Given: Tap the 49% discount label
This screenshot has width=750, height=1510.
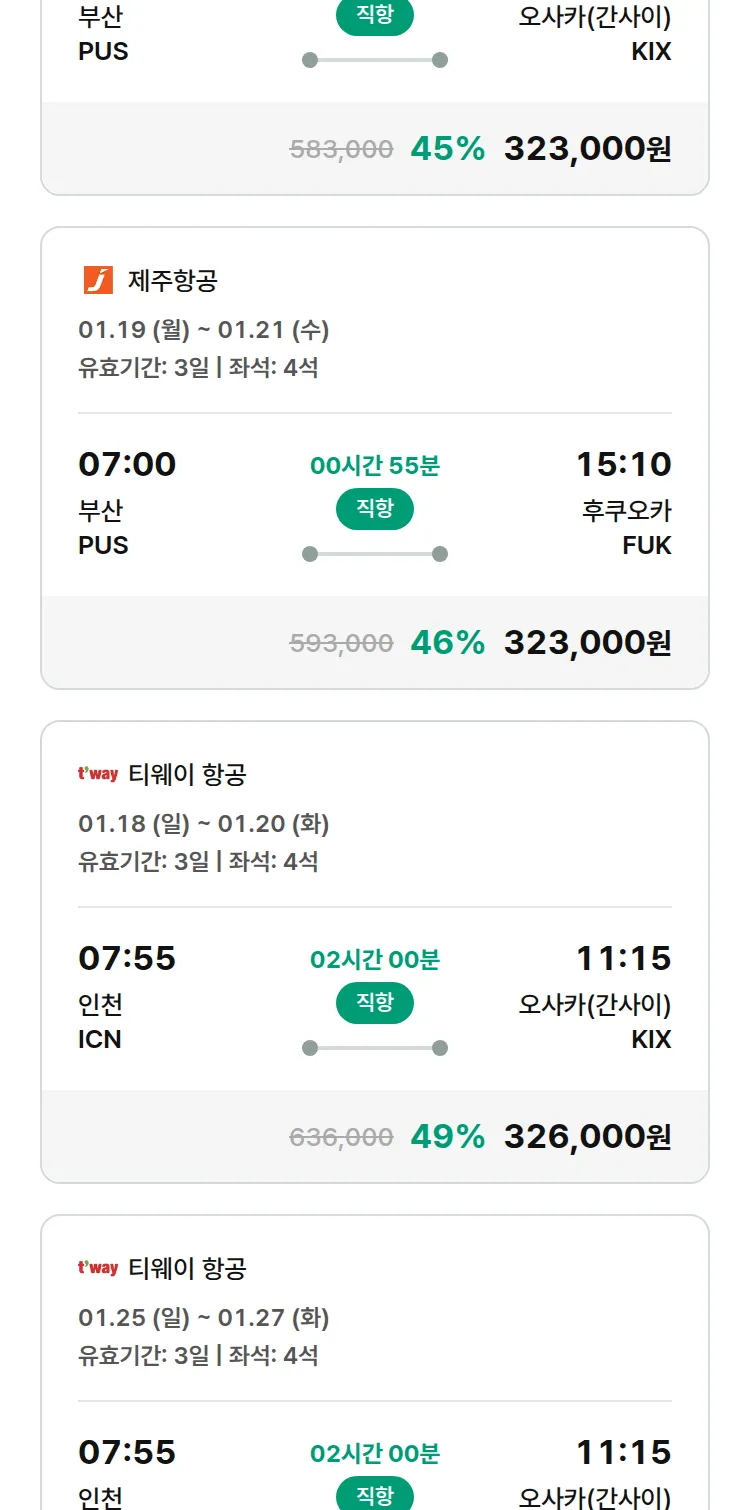Looking at the screenshot, I should point(447,1136).
